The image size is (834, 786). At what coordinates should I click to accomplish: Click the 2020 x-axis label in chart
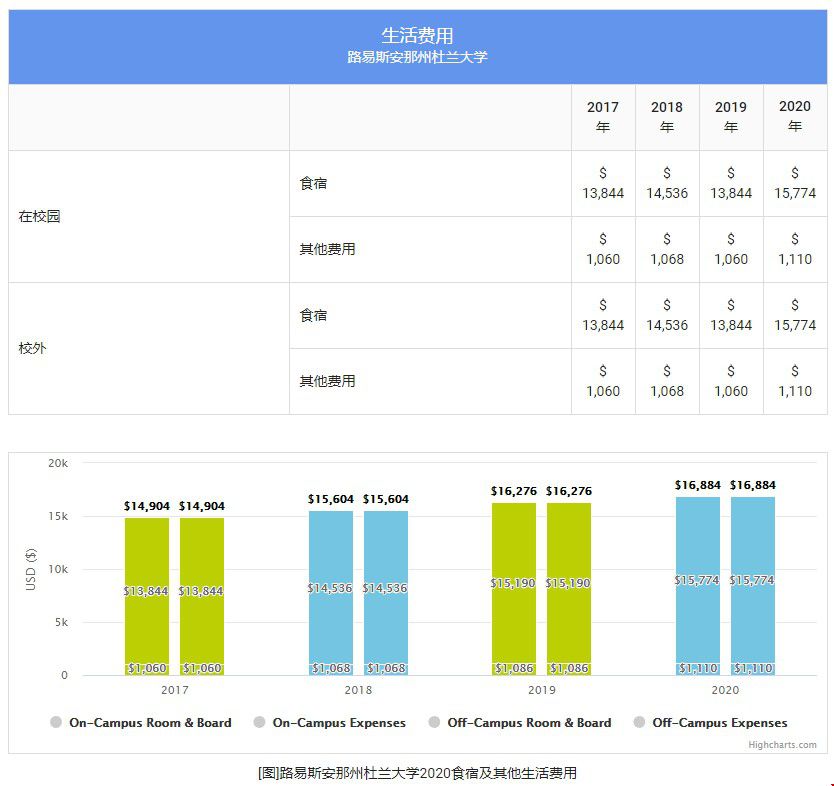tap(725, 690)
